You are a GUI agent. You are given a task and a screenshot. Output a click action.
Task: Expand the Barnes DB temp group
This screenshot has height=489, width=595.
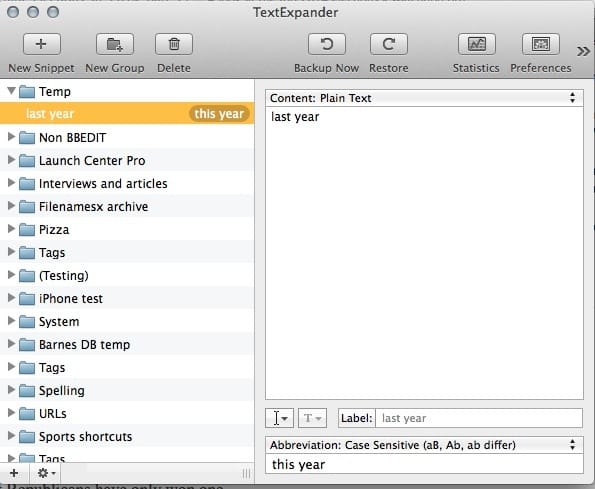(11, 344)
